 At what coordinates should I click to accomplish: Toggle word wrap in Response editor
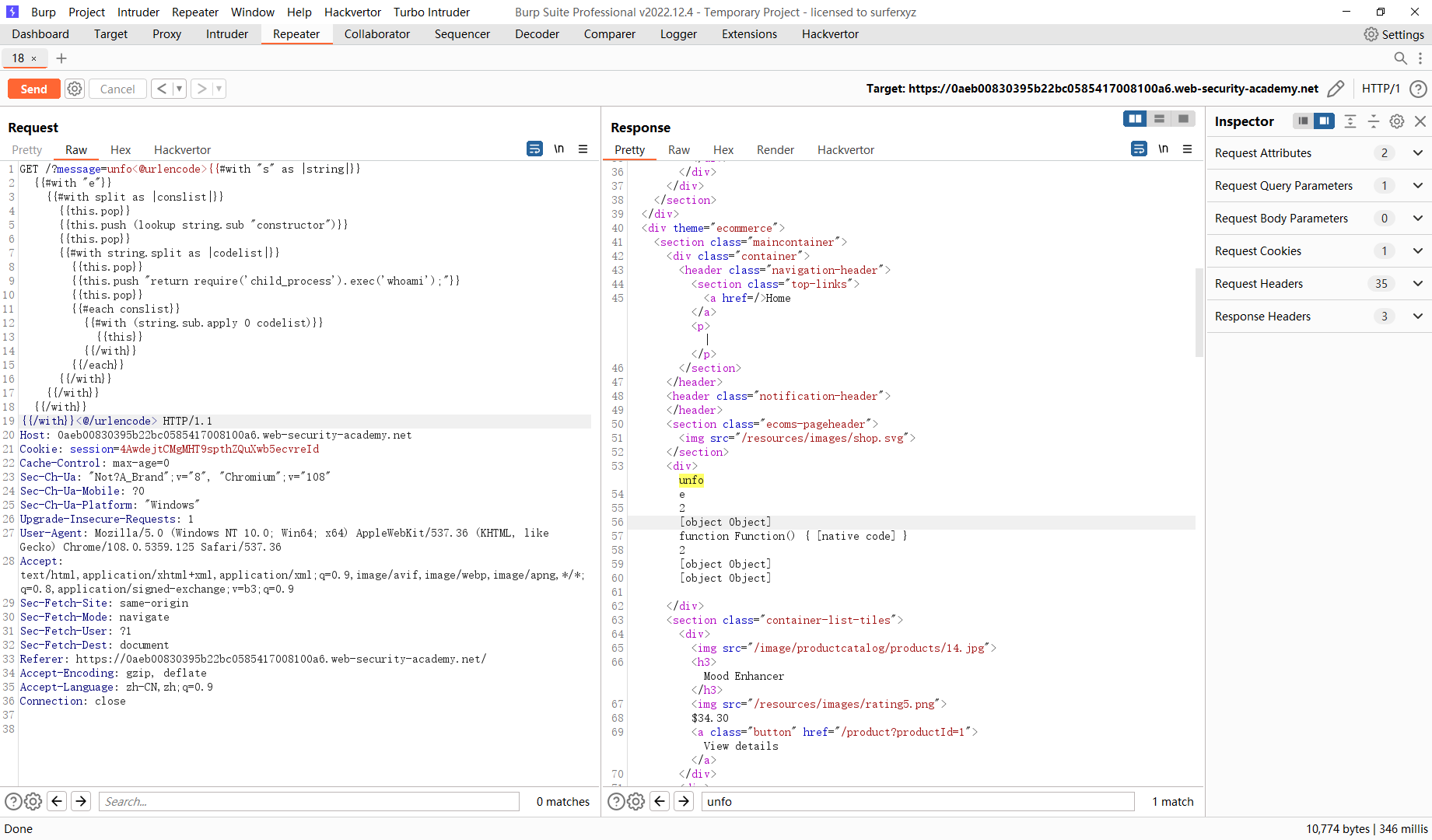(x=1139, y=149)
